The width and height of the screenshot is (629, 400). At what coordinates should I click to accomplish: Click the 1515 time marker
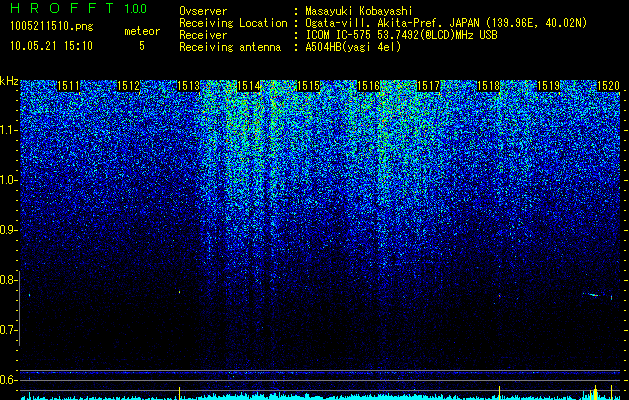point(308,86)
